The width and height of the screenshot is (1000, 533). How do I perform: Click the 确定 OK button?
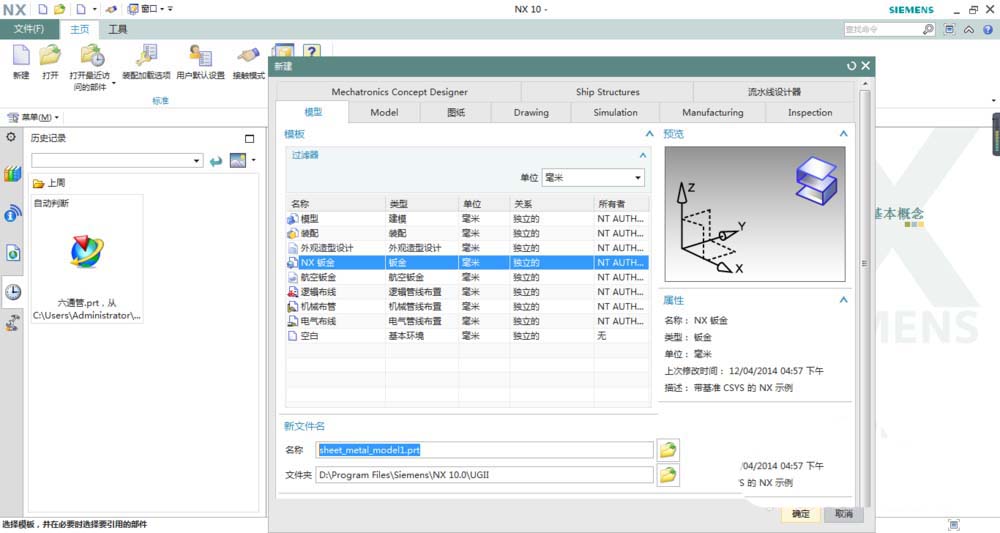pos(801,514)
